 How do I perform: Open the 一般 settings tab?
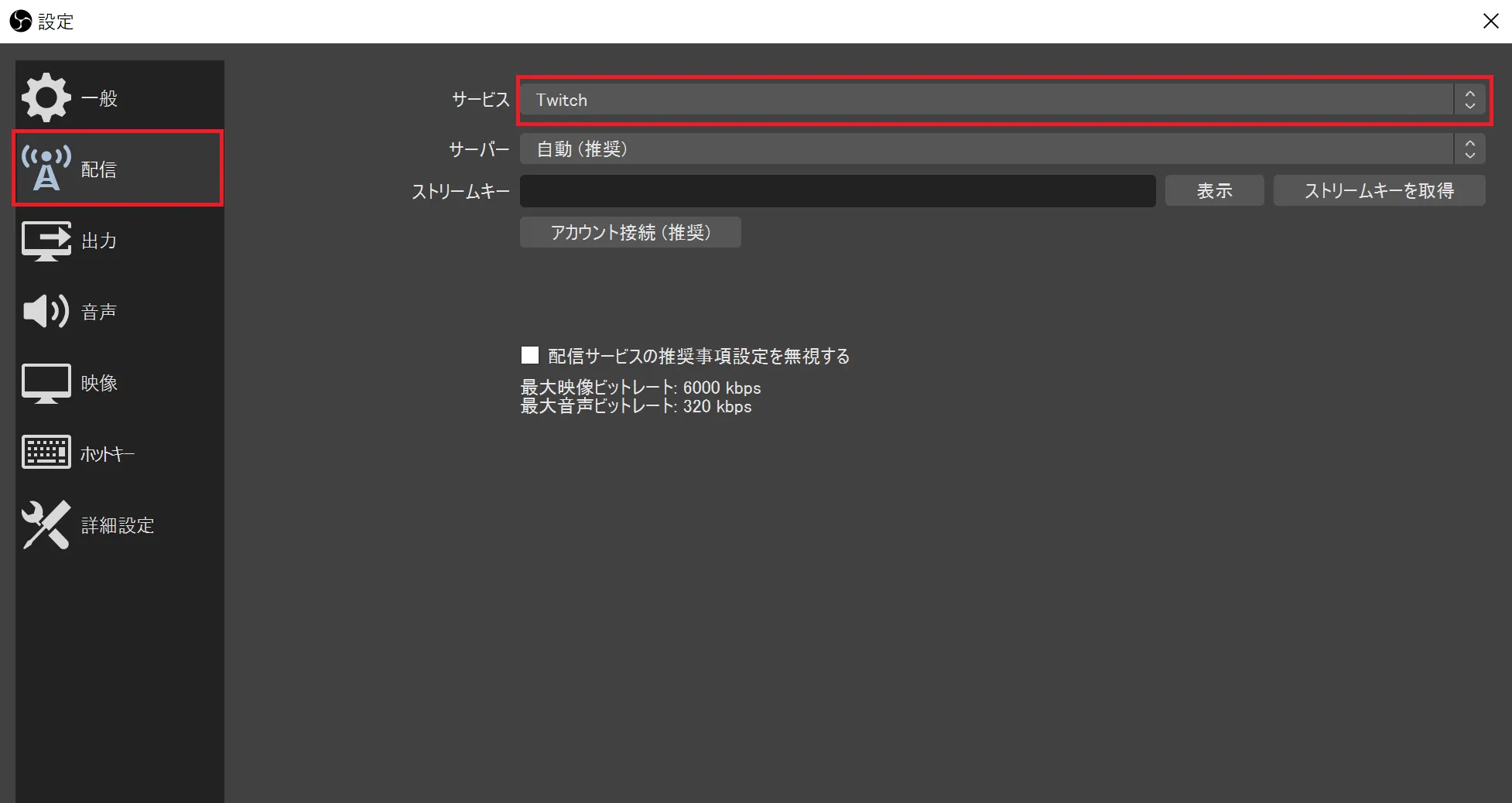pyautogui.click(x=119, y=97)
